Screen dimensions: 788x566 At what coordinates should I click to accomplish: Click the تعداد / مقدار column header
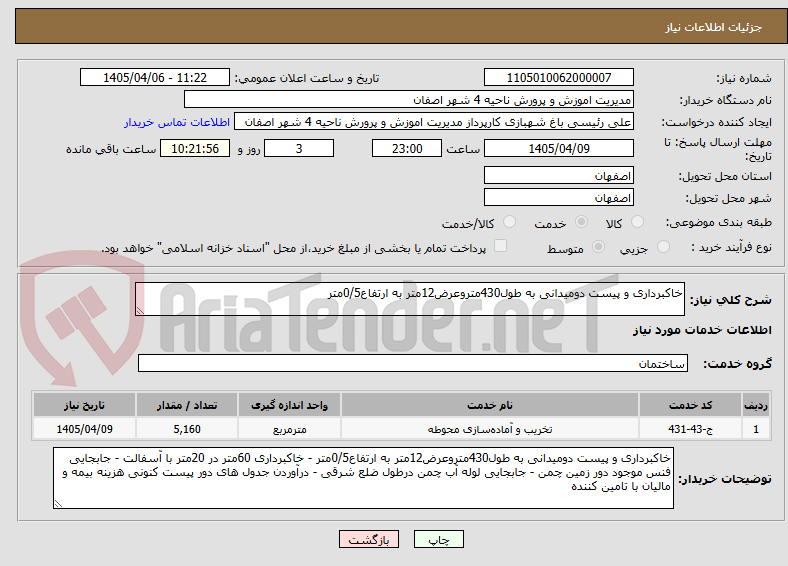tap(187, 405)
